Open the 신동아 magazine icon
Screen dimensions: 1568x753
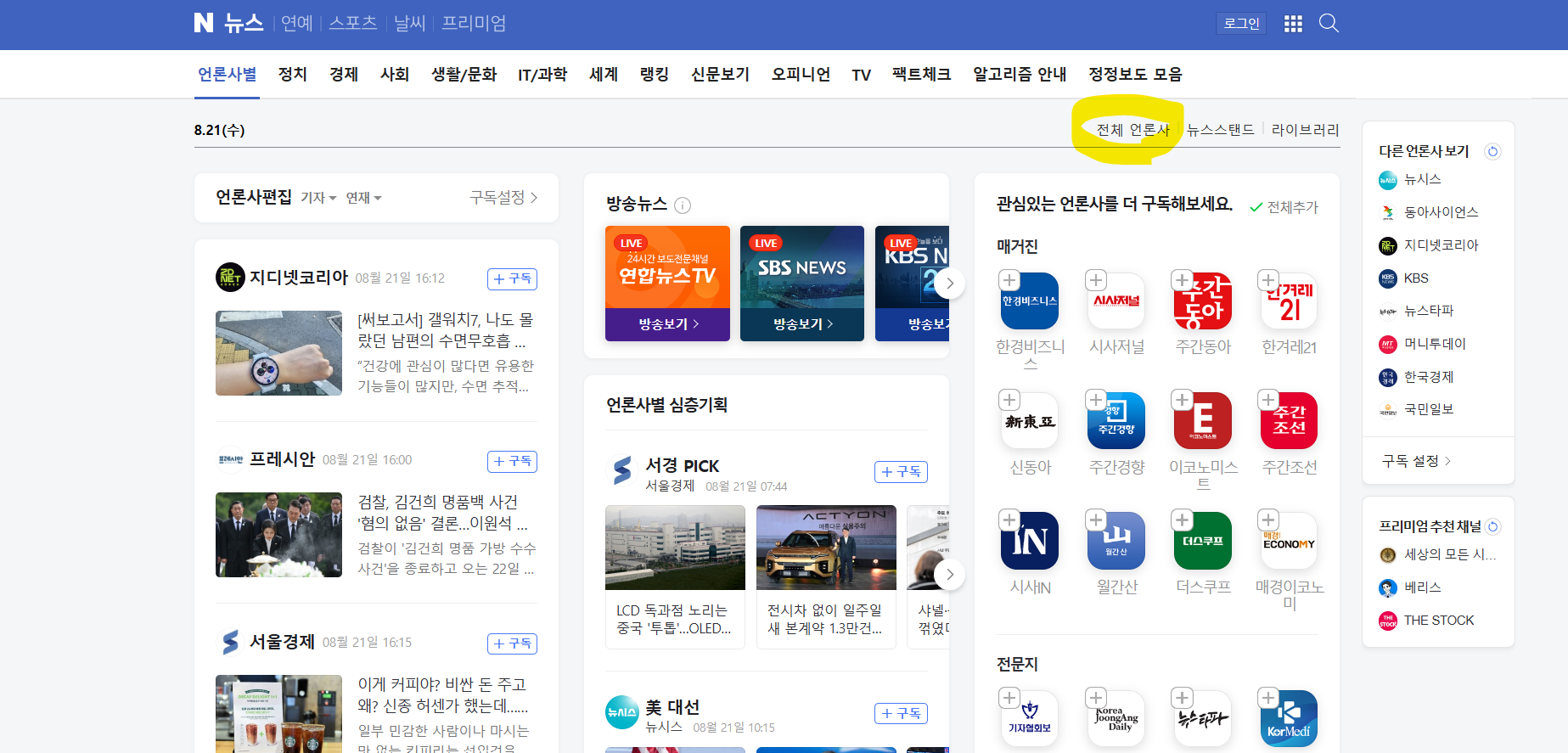(x=1030, y=421)
